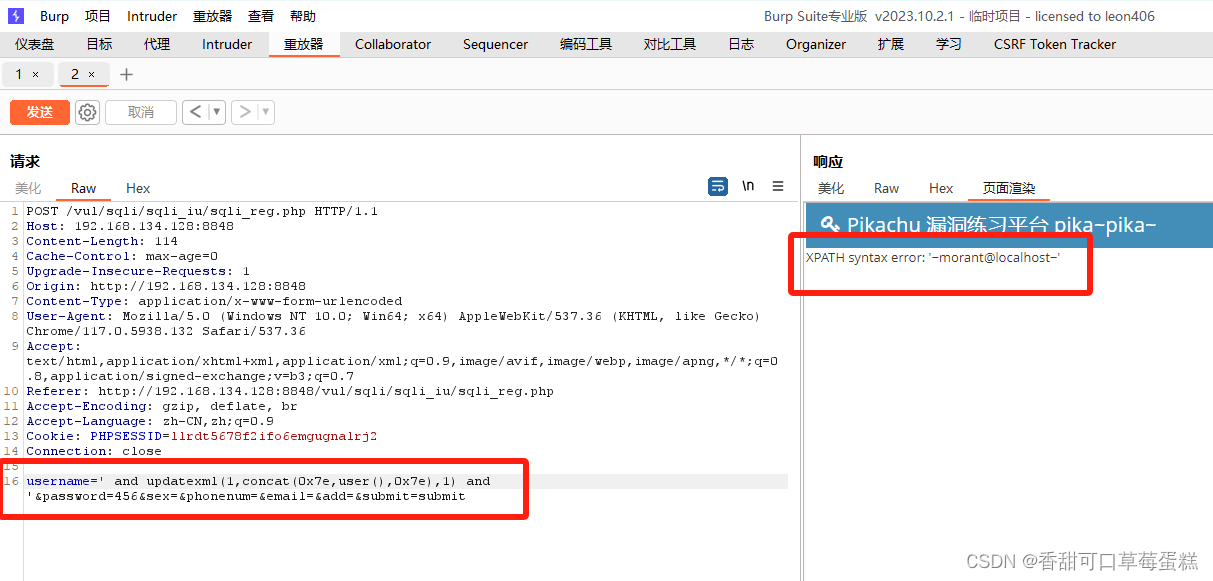Open request panel hamburger menu icon
The width and height of the screenshot is (1213, 581).
click(778, 187)
